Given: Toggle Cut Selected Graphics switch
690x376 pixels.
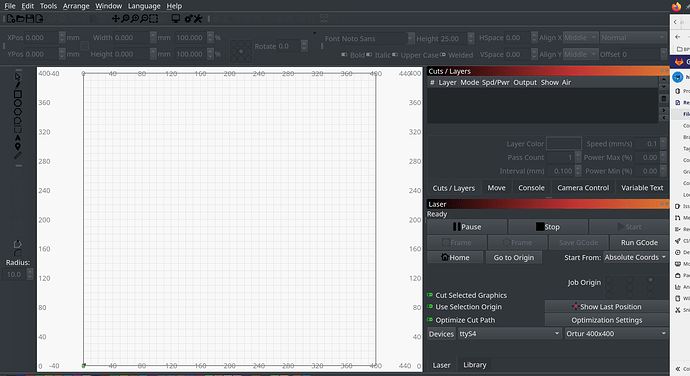Looking at the screenshot, I should coord(430,295).
